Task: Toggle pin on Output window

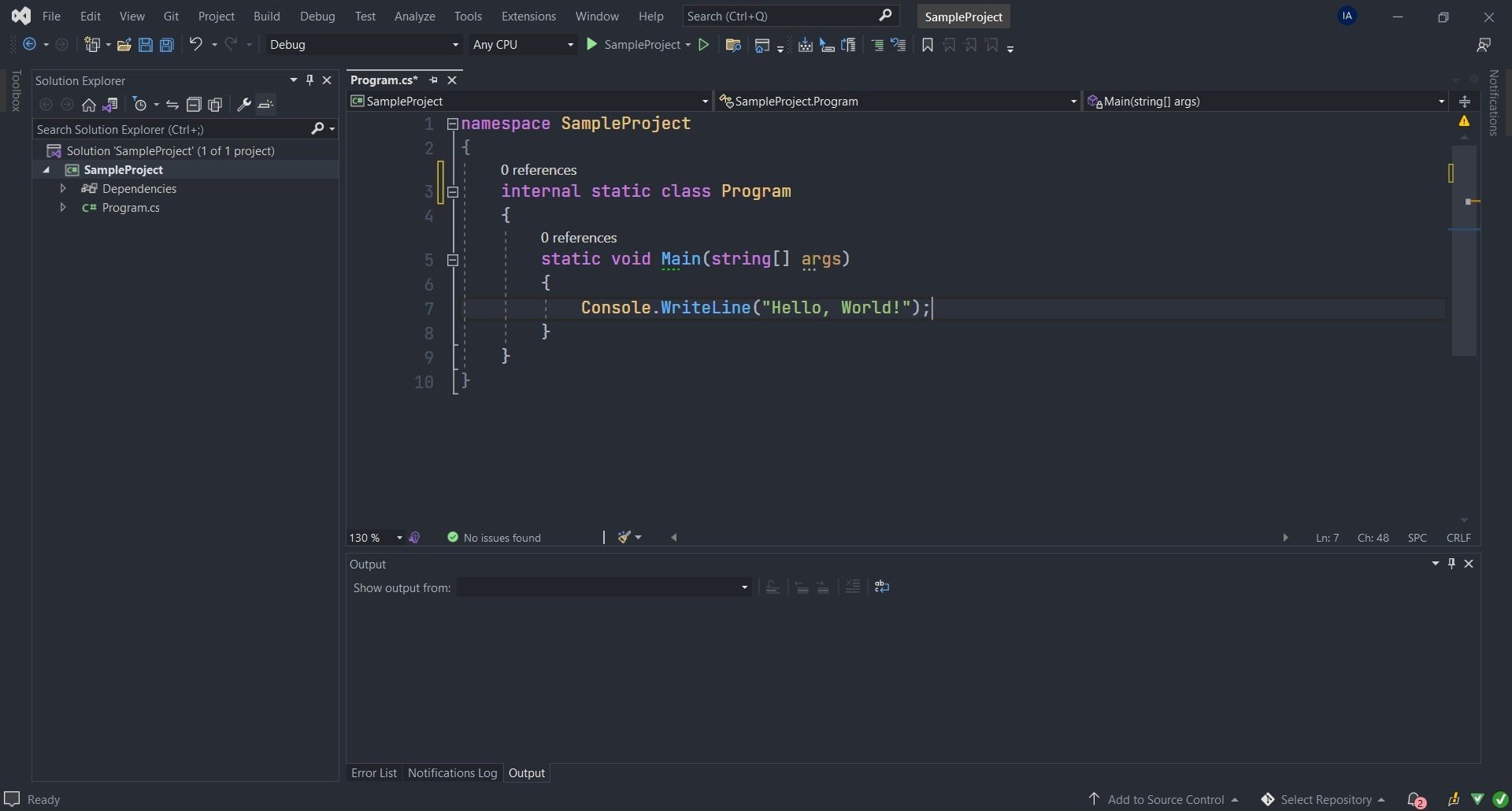Action: tap(1451, 563)
